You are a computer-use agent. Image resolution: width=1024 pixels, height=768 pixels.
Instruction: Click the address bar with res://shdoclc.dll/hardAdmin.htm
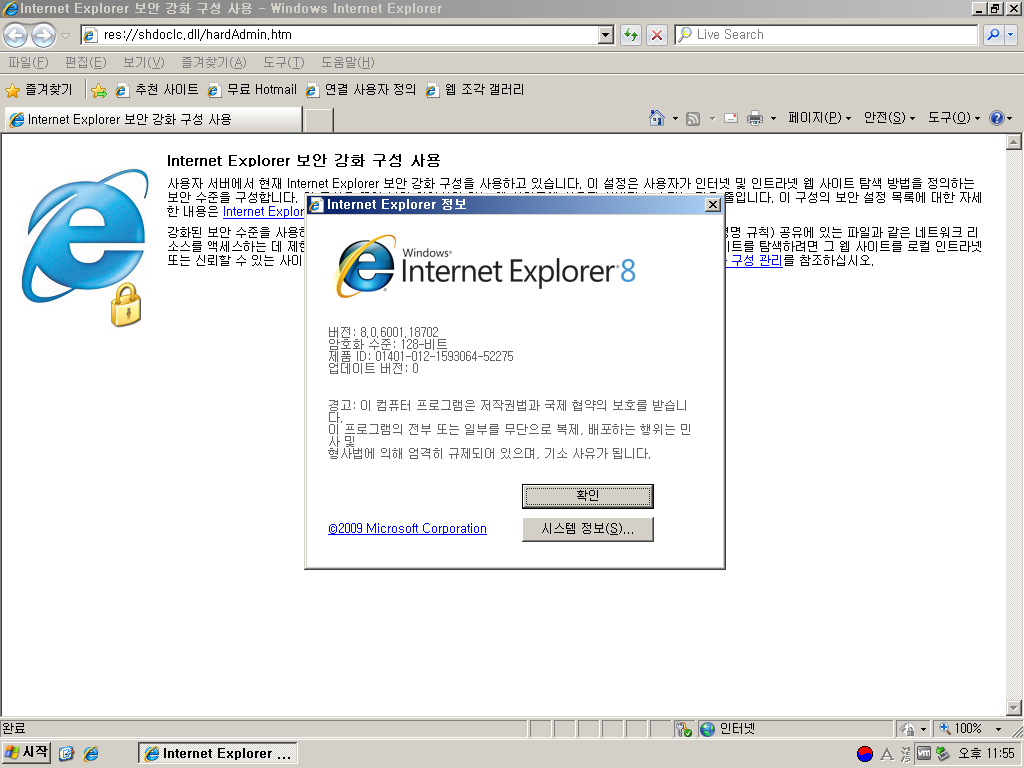pyautogui.click(x=340, y=35)
